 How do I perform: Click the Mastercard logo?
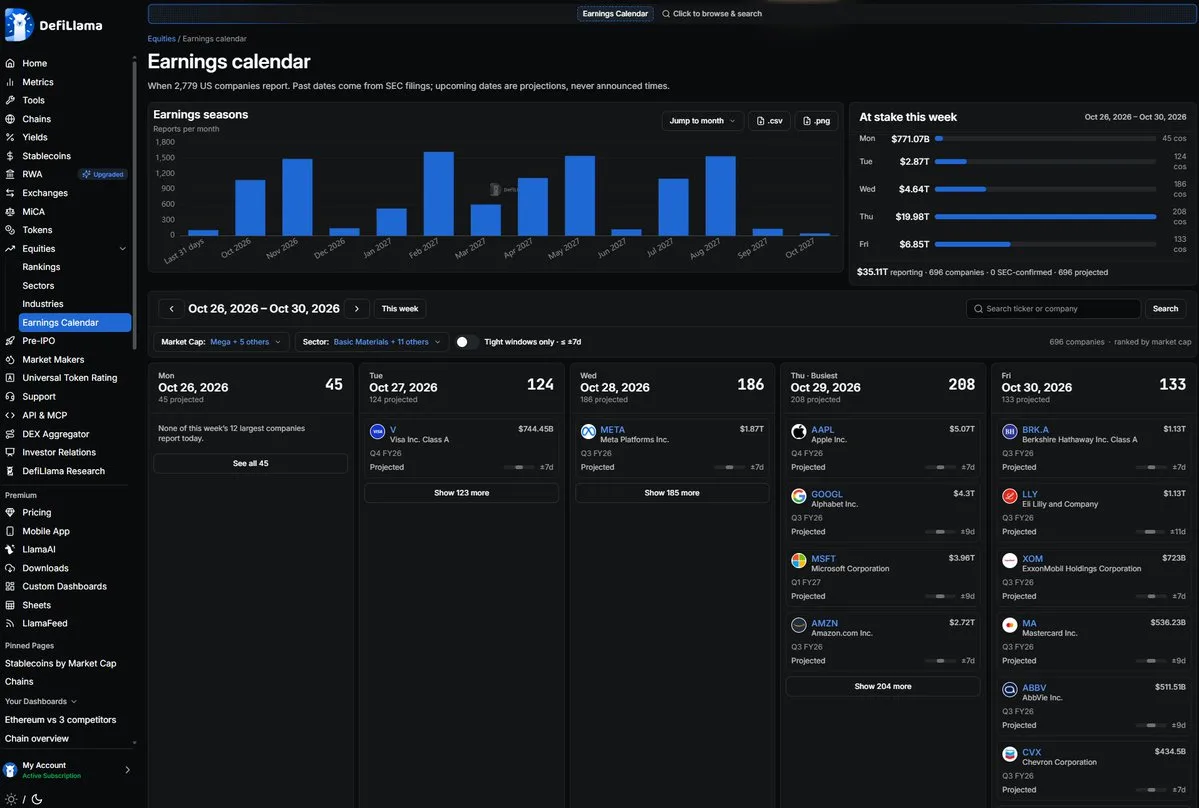1009,625
